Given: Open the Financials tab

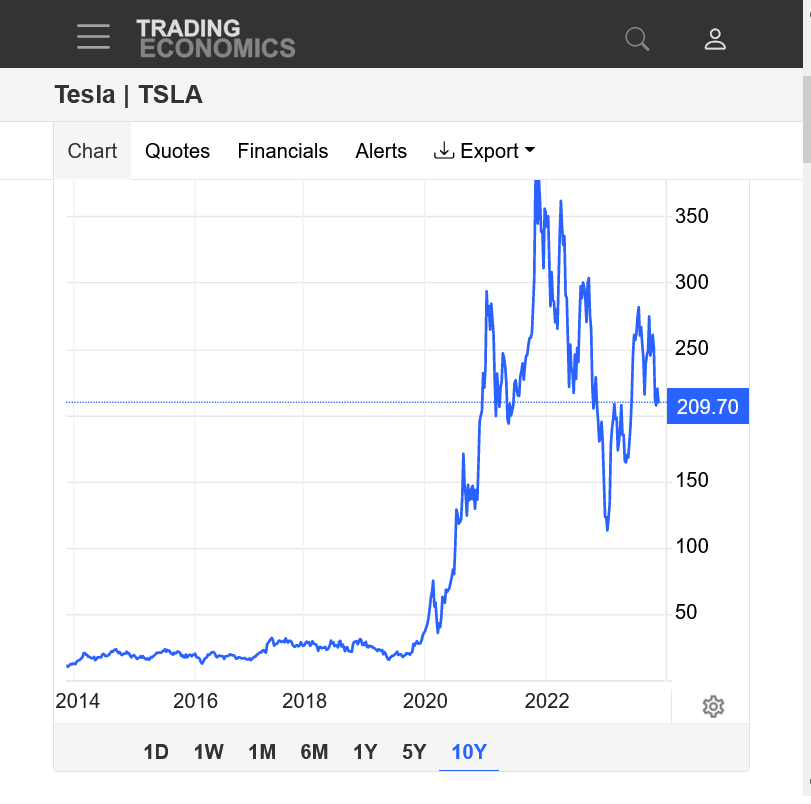Looking at the screenshot, I should pos(282,151).
